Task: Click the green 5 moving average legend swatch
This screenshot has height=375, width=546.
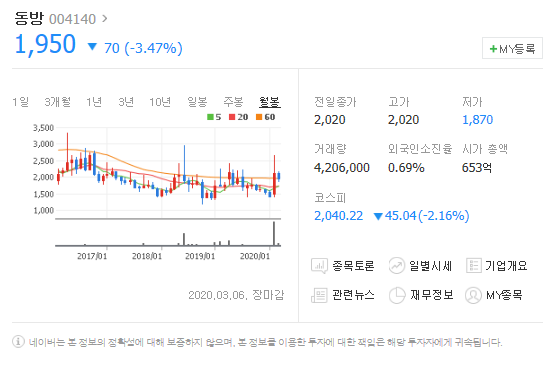Action: (210, 117)
